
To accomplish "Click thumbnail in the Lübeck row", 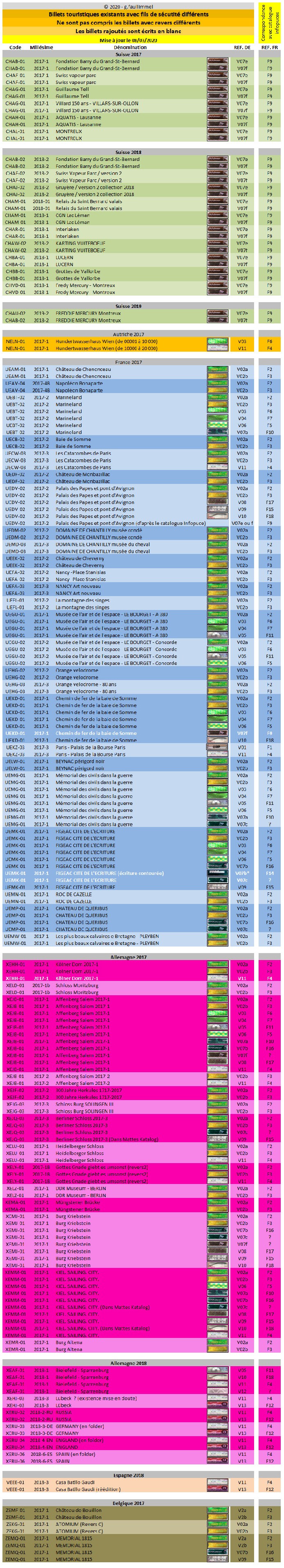I will [x=218, y=1405].
